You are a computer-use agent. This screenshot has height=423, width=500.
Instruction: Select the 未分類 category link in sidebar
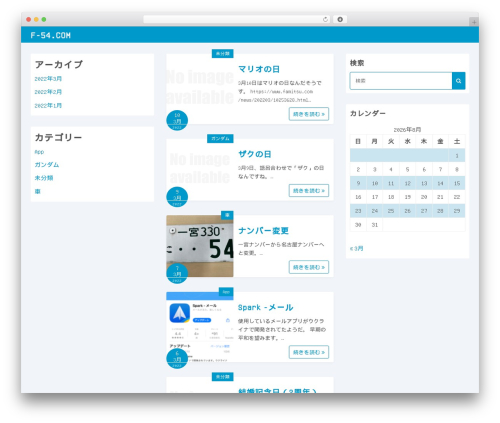[x=44, y=178]
